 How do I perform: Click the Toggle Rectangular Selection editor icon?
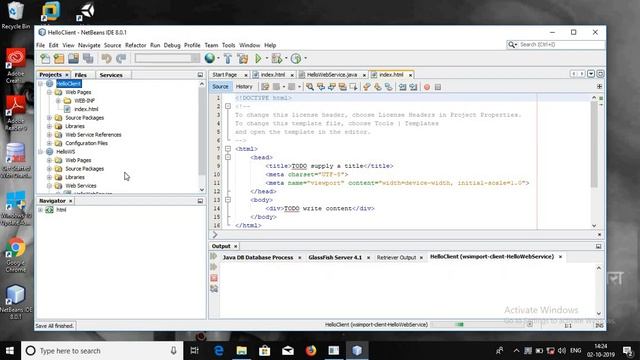point(353,87)
